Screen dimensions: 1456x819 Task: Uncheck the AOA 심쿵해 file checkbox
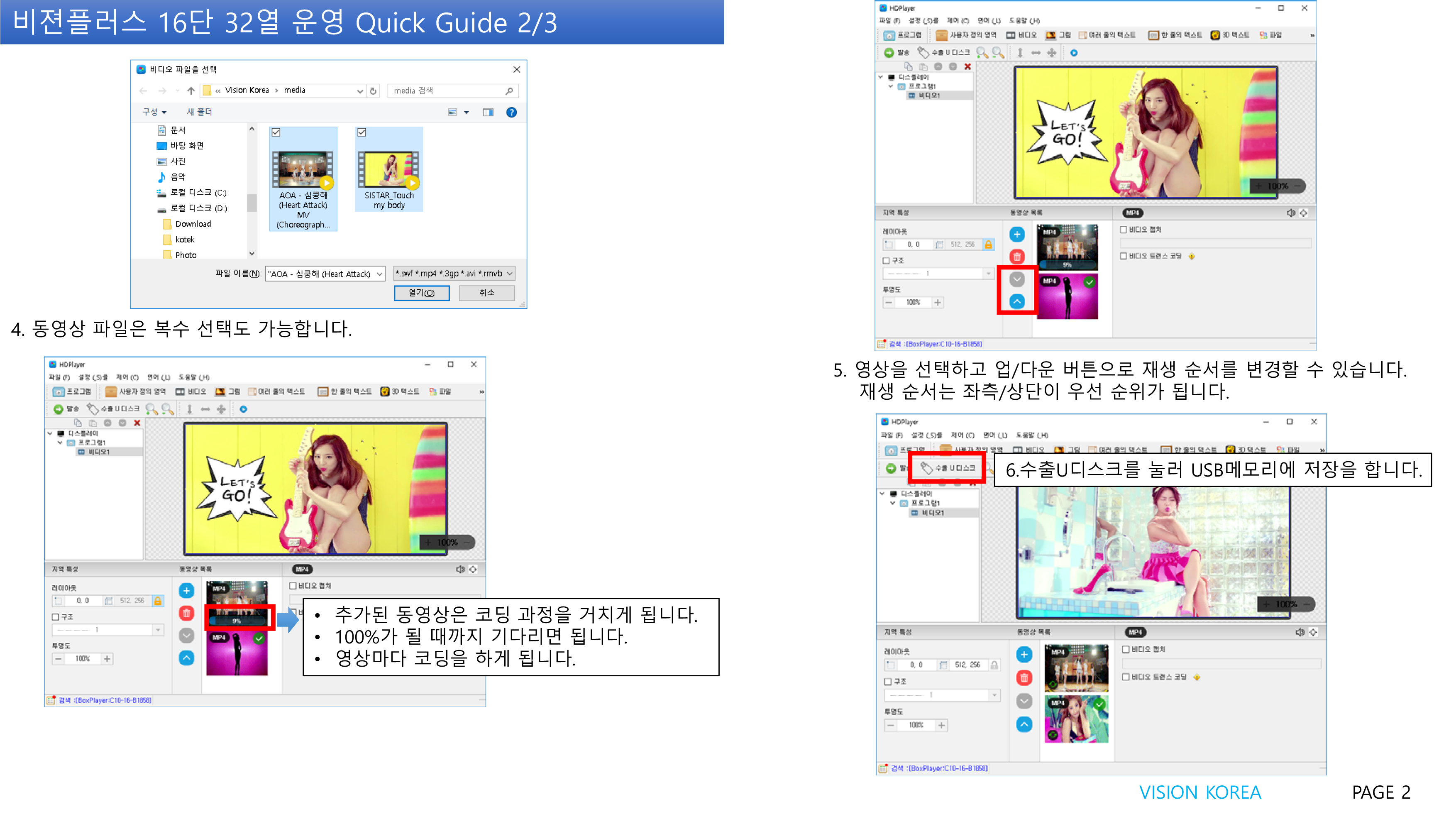pos(276,132)
